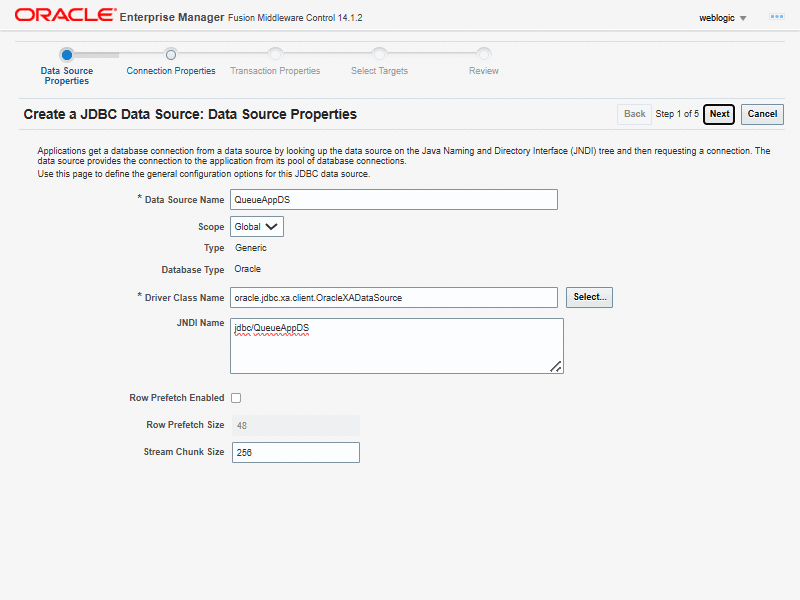The width and height of the screenshot is (800, 600).
Task: Click the Select Targets step circle
Action: 379,54
